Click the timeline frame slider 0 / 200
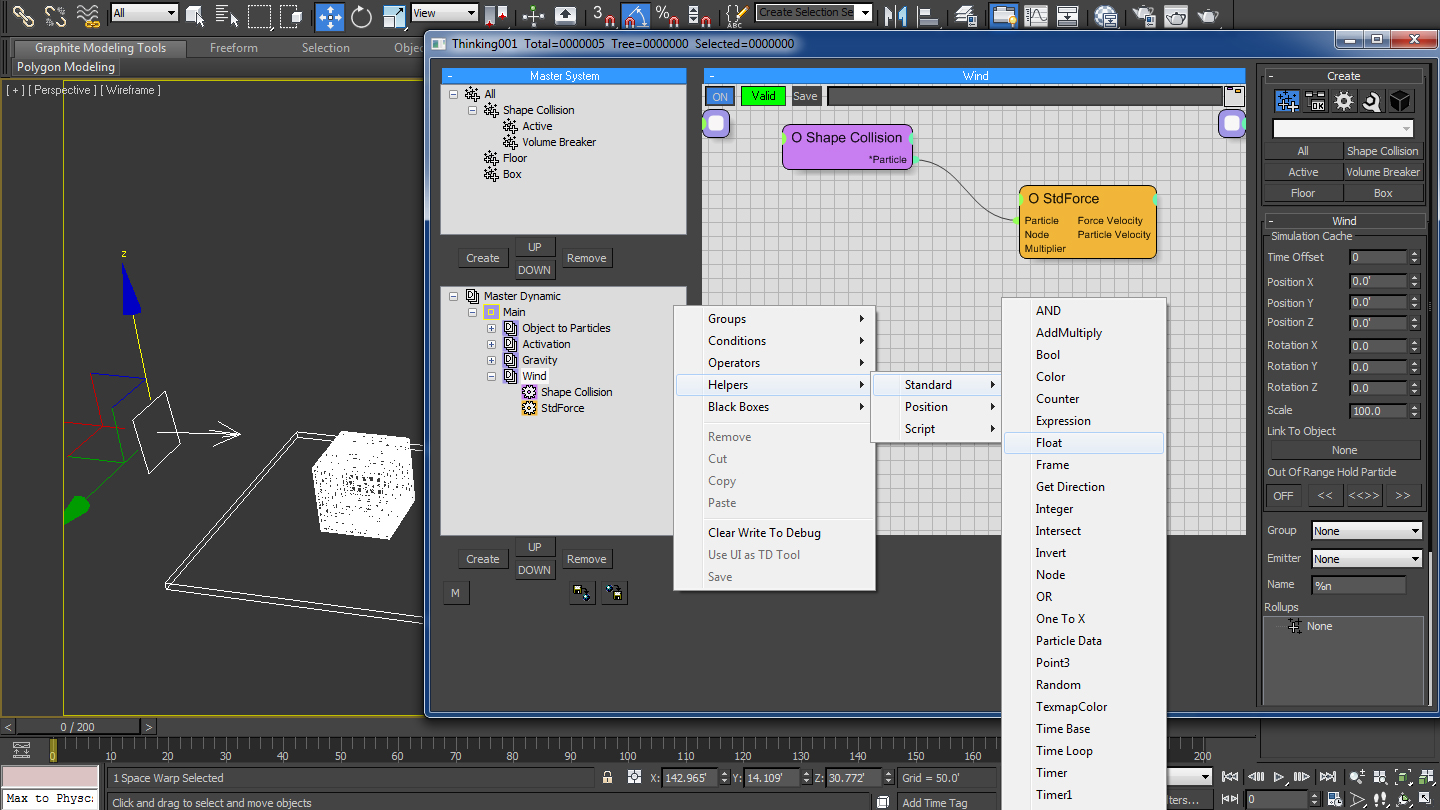Viewport: 1440px width, 810px height. coord(78,727)
